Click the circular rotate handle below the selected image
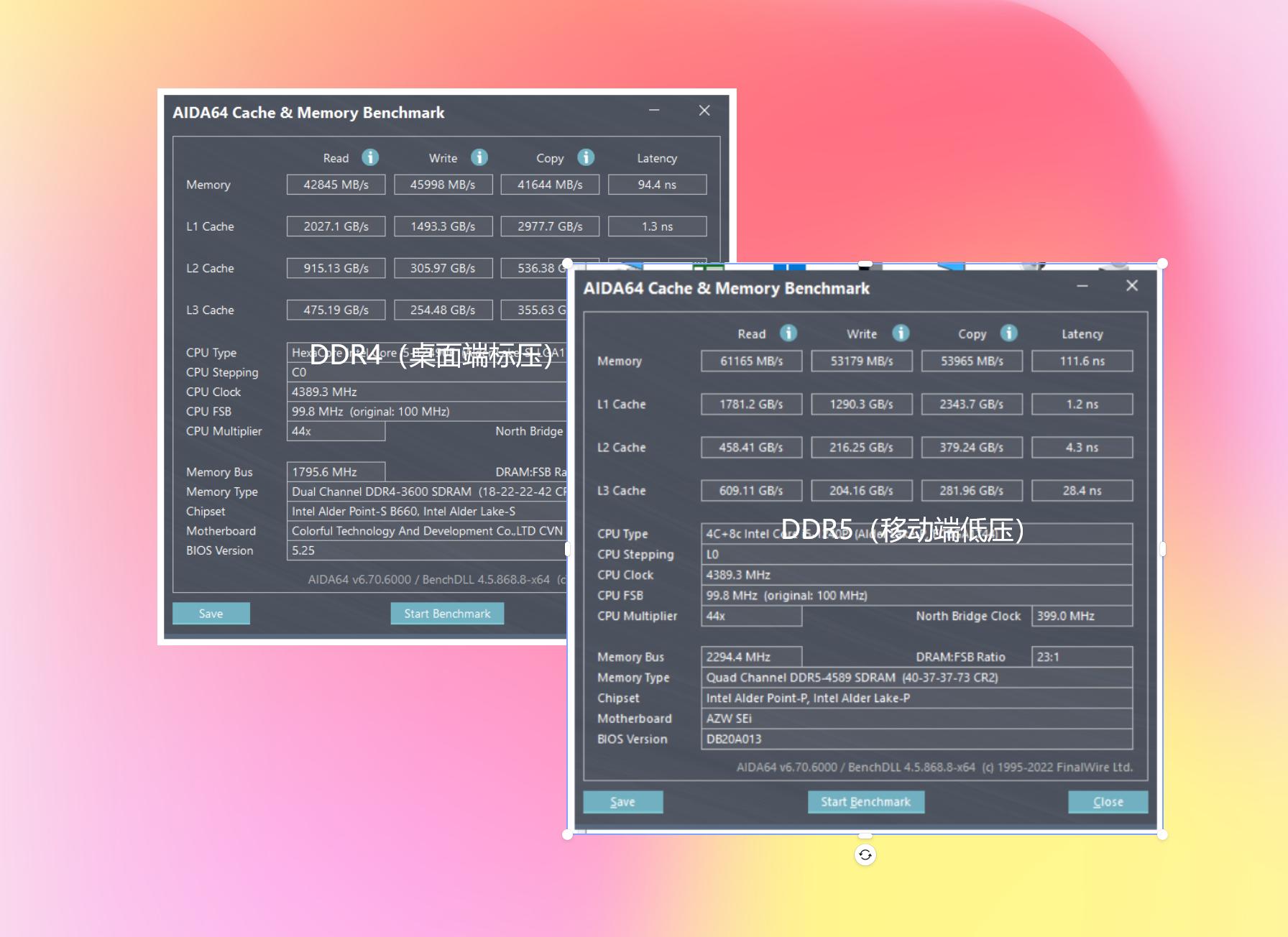This screenshot has width=1288, height=937. click(x=865, y=855)
